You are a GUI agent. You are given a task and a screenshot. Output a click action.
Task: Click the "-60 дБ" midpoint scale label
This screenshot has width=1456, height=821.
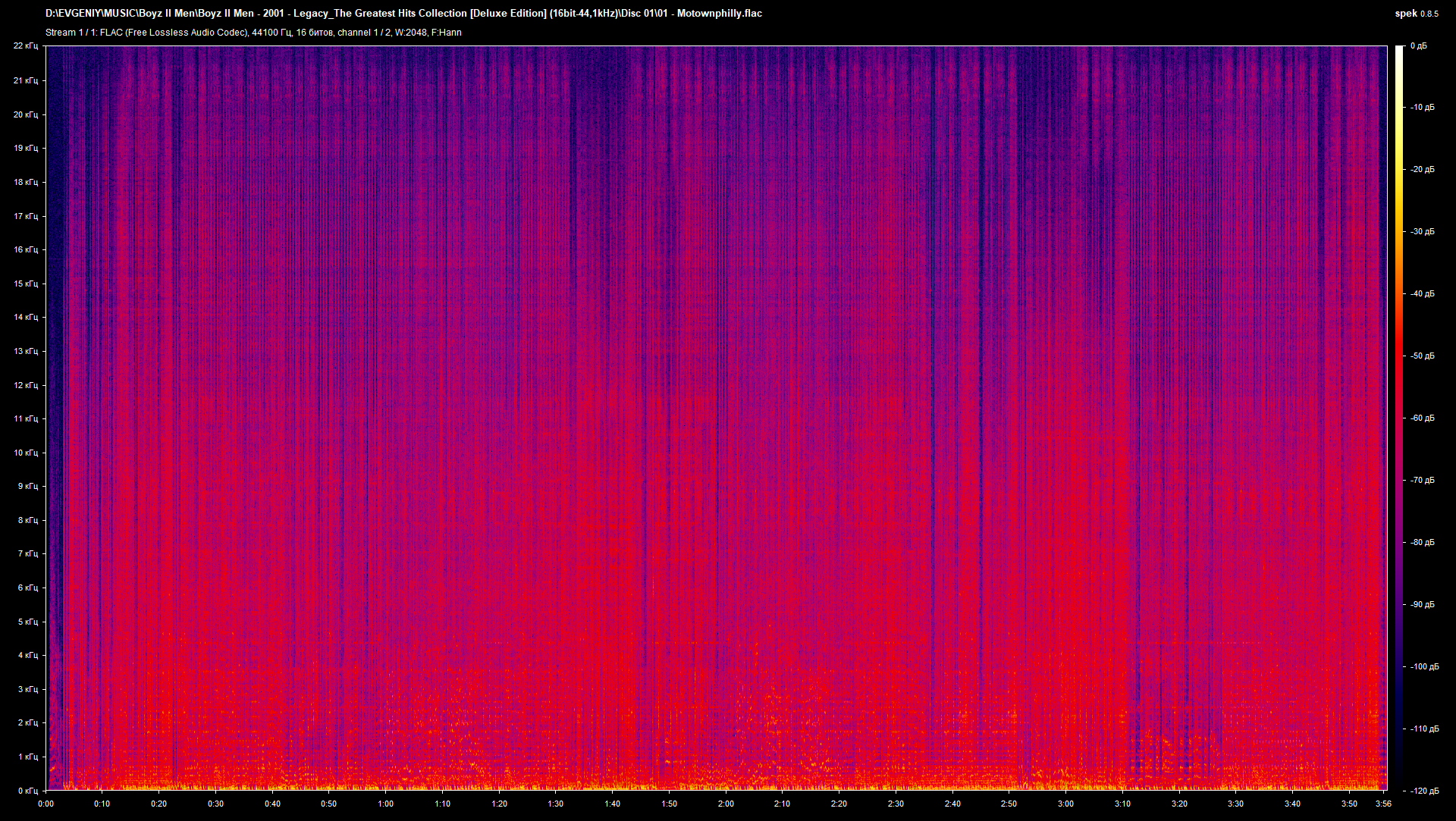tap(1421, 417)
